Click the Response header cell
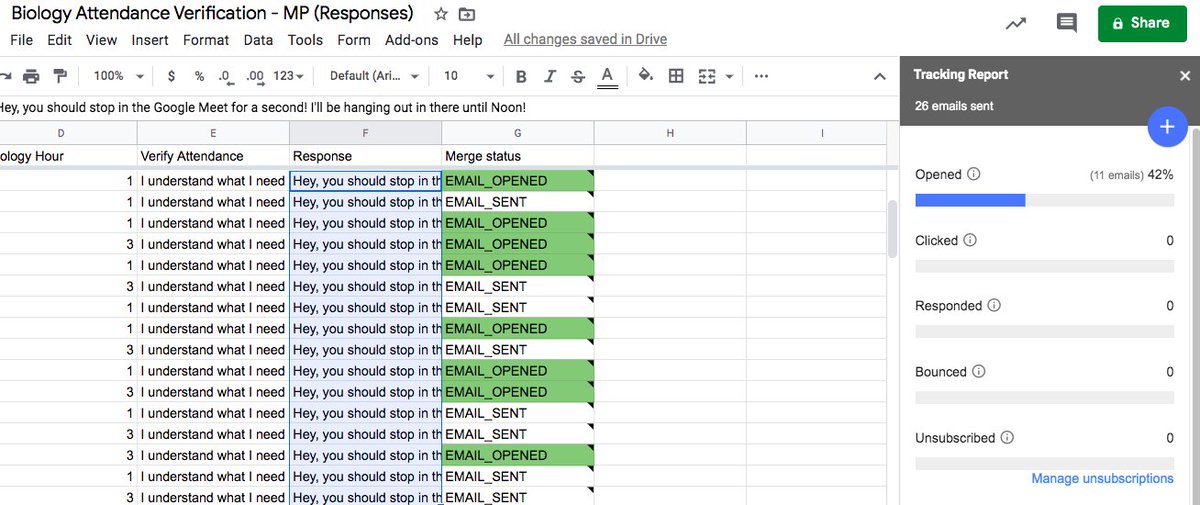This screenshot has height=505, width=1200. (x=365, y=156)
